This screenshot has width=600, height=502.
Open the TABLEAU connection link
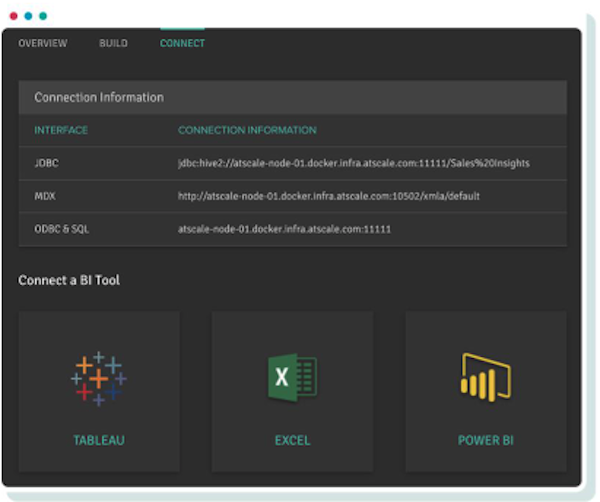point(99,440)
